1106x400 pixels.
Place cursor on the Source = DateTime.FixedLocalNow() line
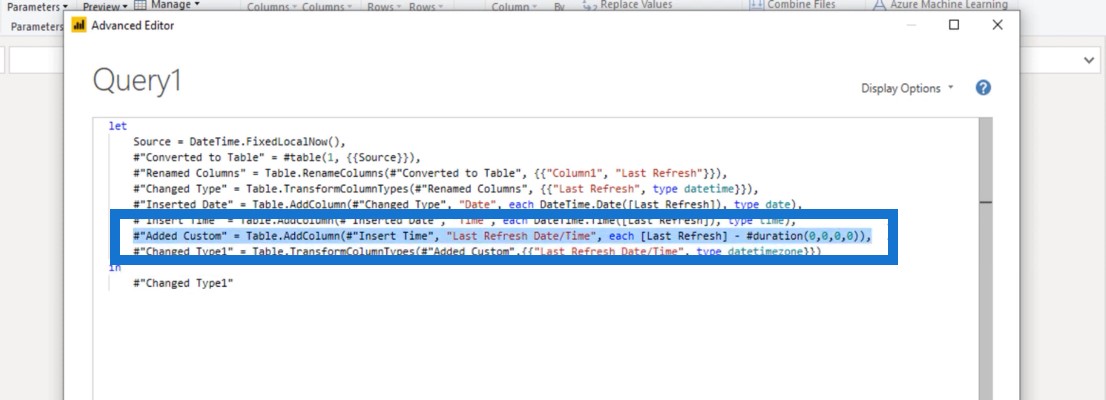coord(239,142)
